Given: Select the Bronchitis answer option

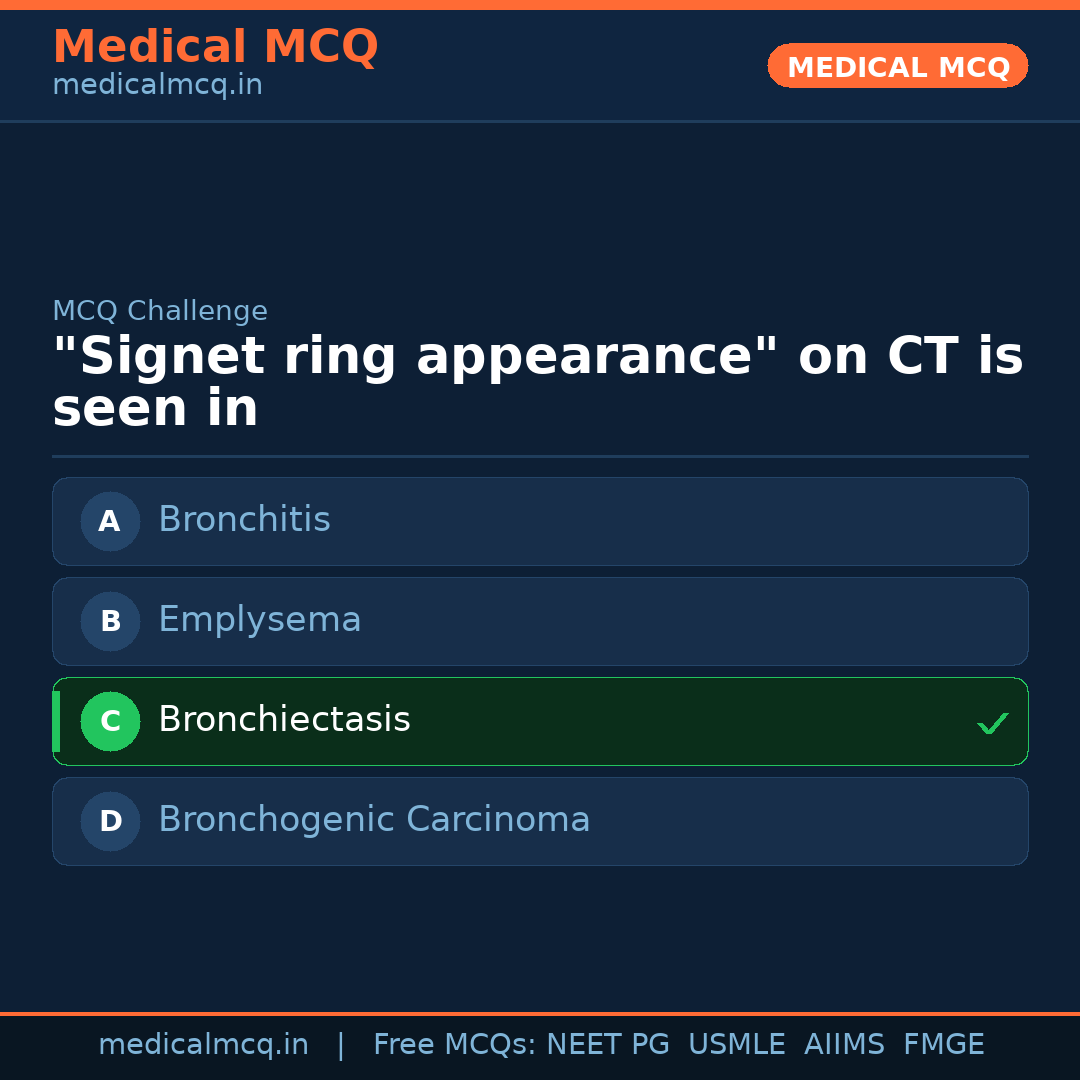Looking at the screenshot, I should [x=540, y=521].
